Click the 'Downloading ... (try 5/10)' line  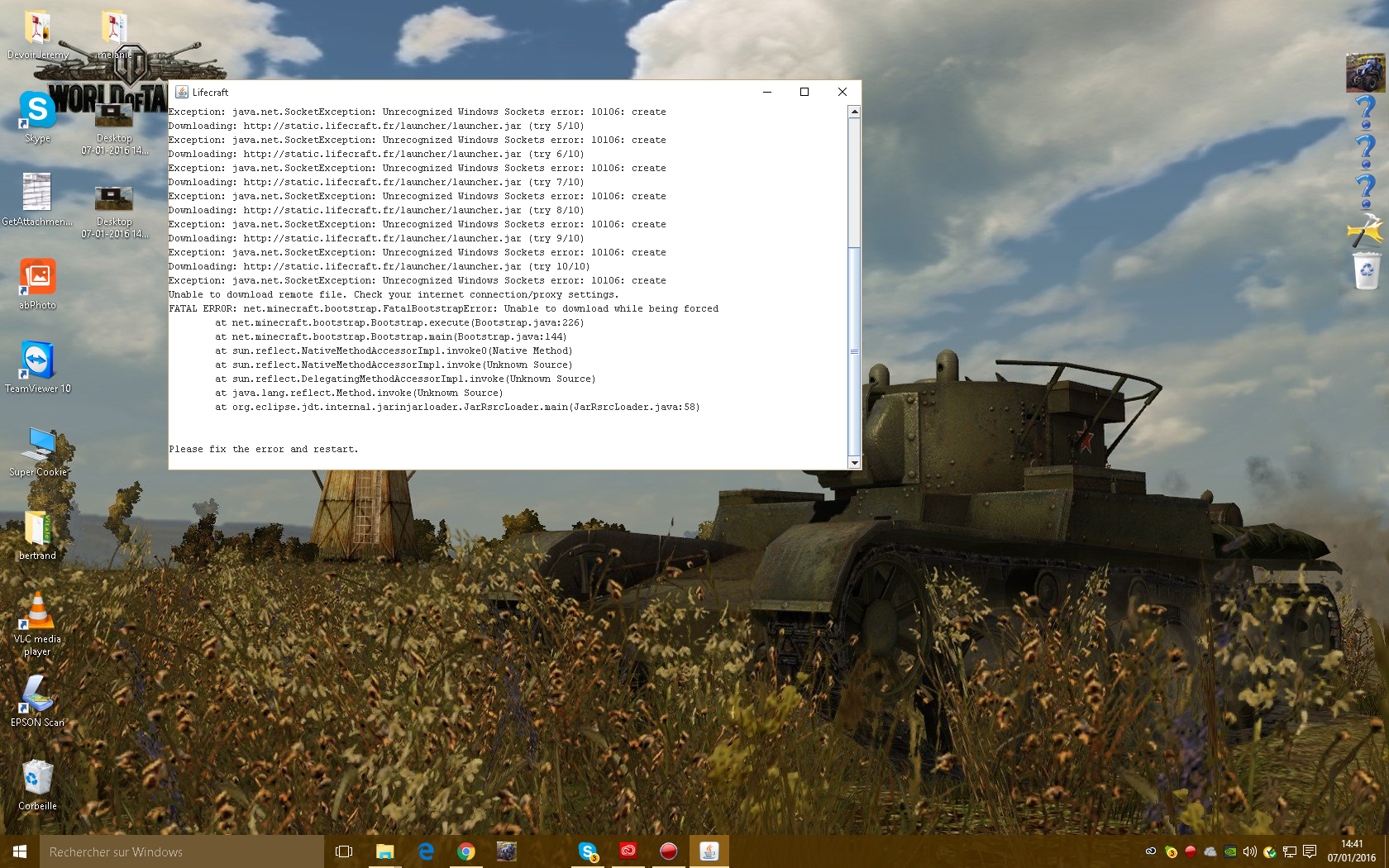click(376, 126)
